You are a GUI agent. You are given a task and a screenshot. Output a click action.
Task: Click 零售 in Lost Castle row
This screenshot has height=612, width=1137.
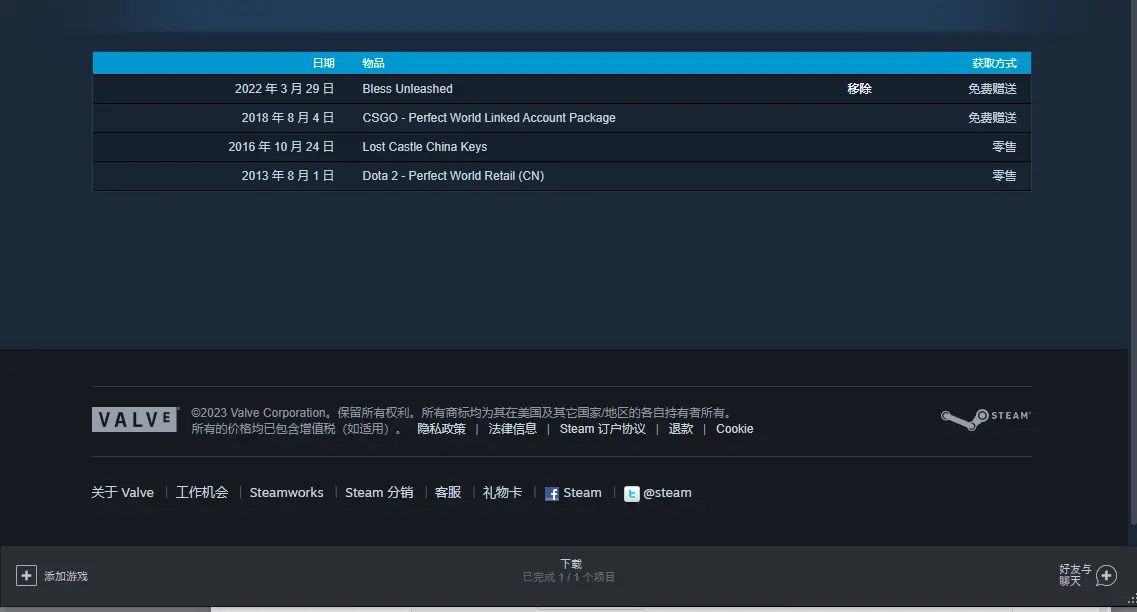(x=1004, y=146)
